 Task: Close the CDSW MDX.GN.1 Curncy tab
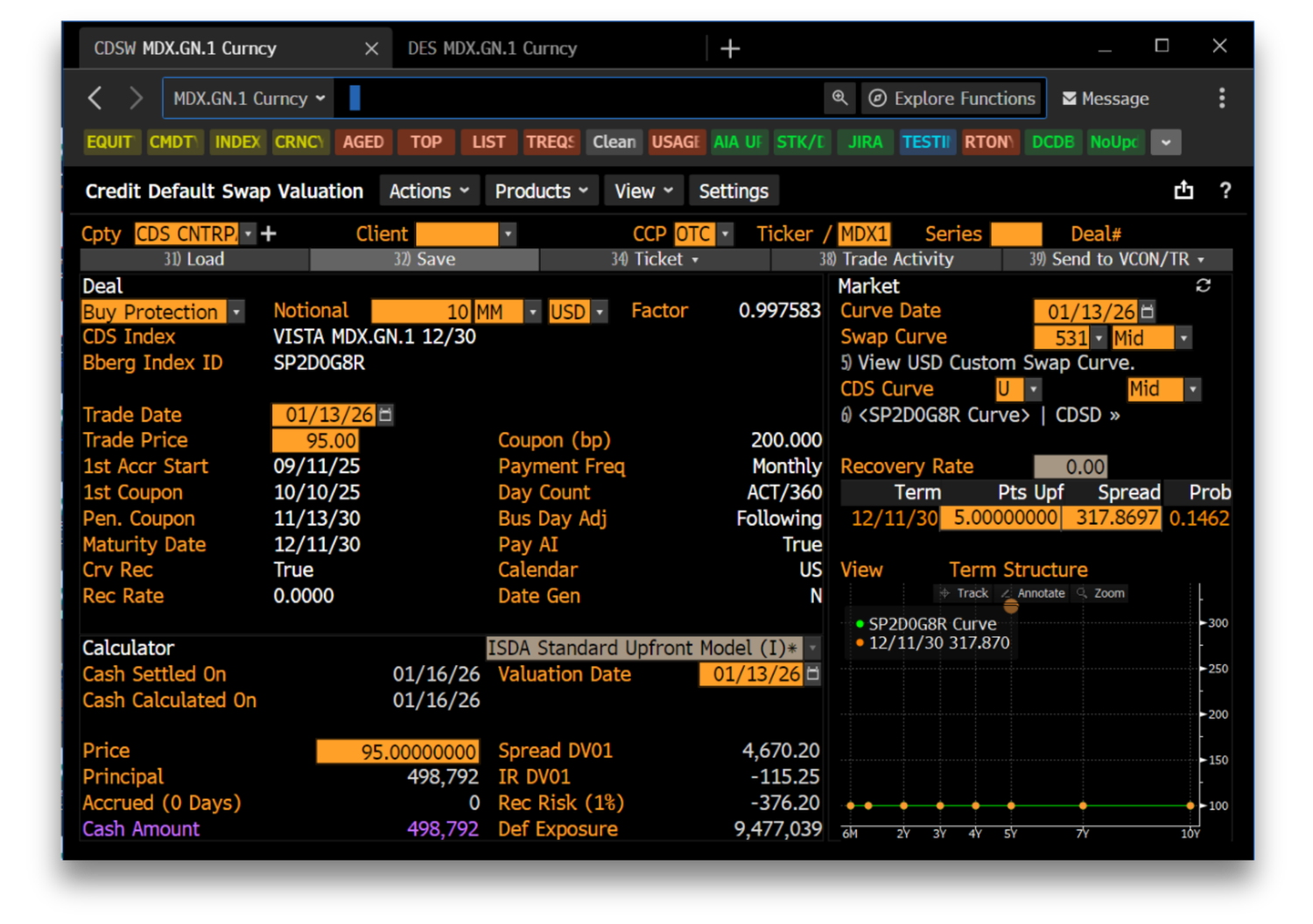[x=371, y=49]
